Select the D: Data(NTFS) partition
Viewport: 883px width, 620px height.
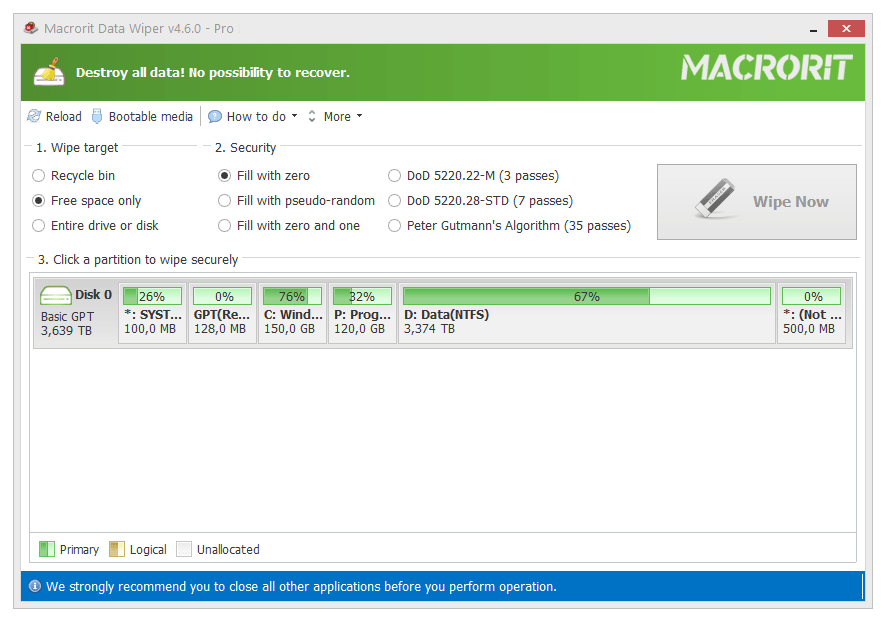(587, 313)
